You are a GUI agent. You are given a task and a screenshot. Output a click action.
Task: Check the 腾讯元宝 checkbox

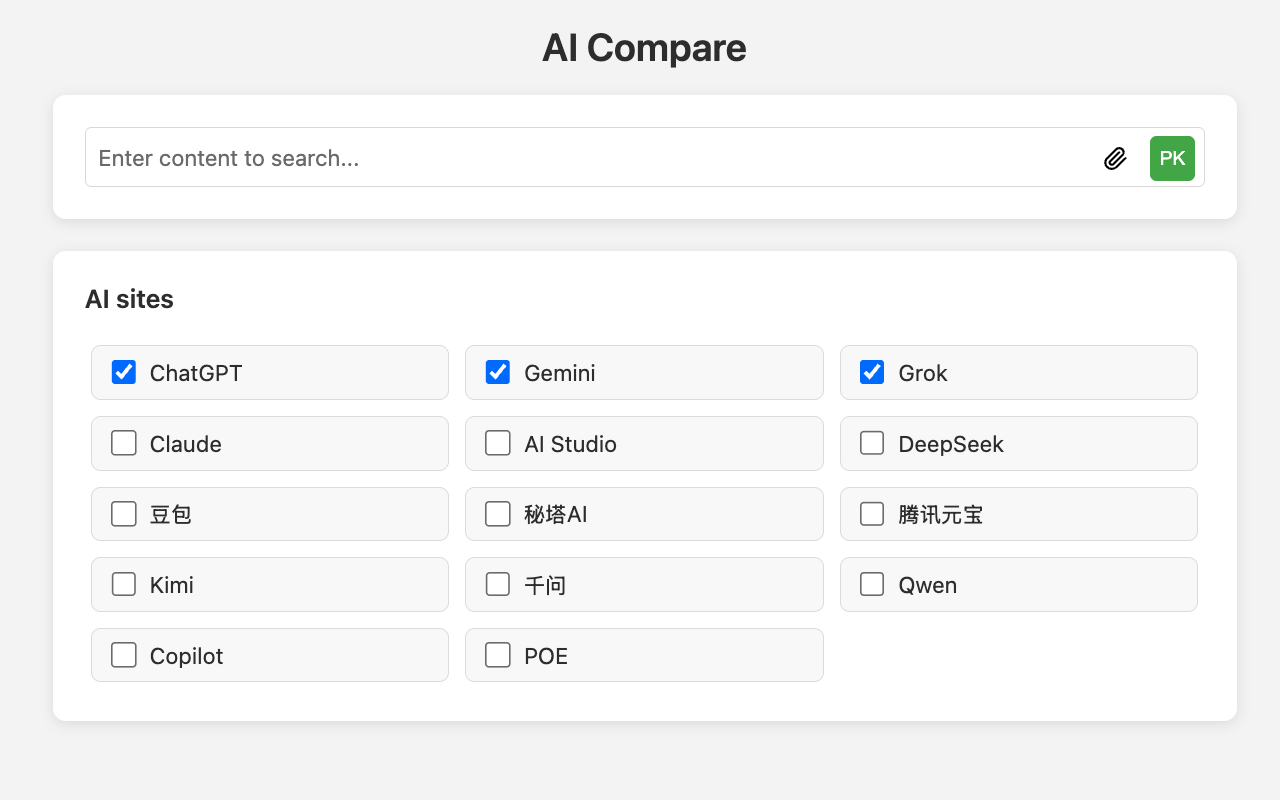872,514
